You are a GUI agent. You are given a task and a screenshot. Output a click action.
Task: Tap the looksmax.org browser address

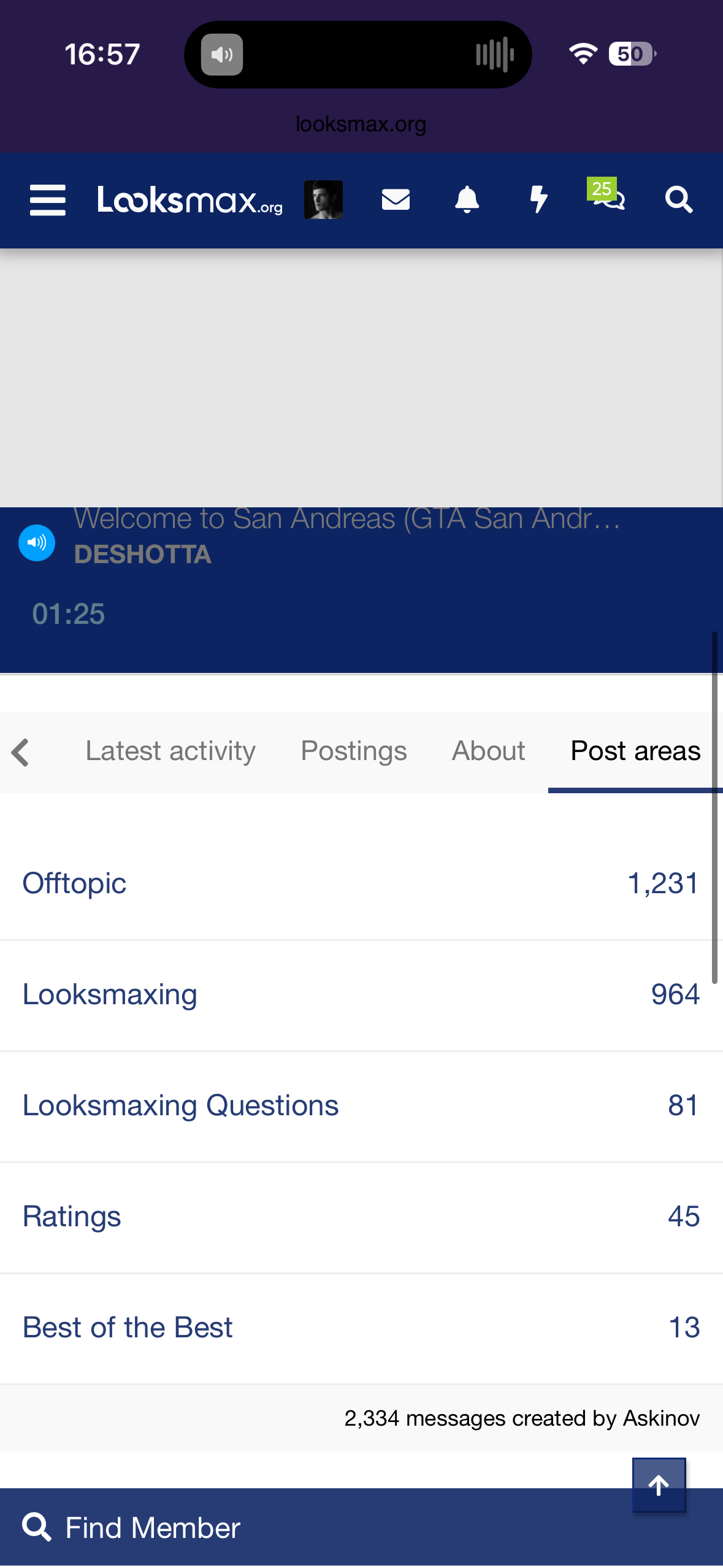coord(361,125)
